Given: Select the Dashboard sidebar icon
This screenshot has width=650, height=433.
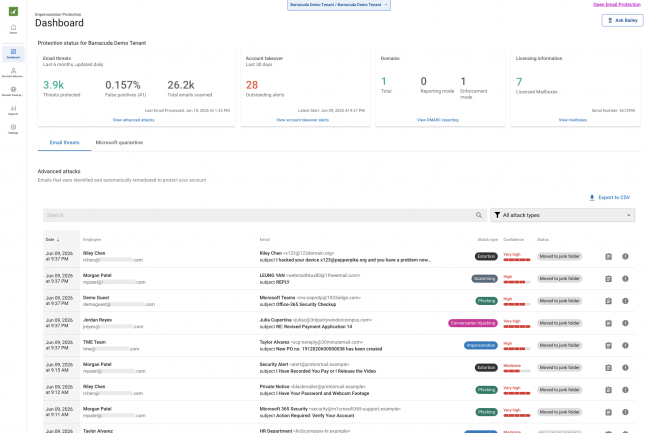Looking at the screenshot, I should pos(13,54).
